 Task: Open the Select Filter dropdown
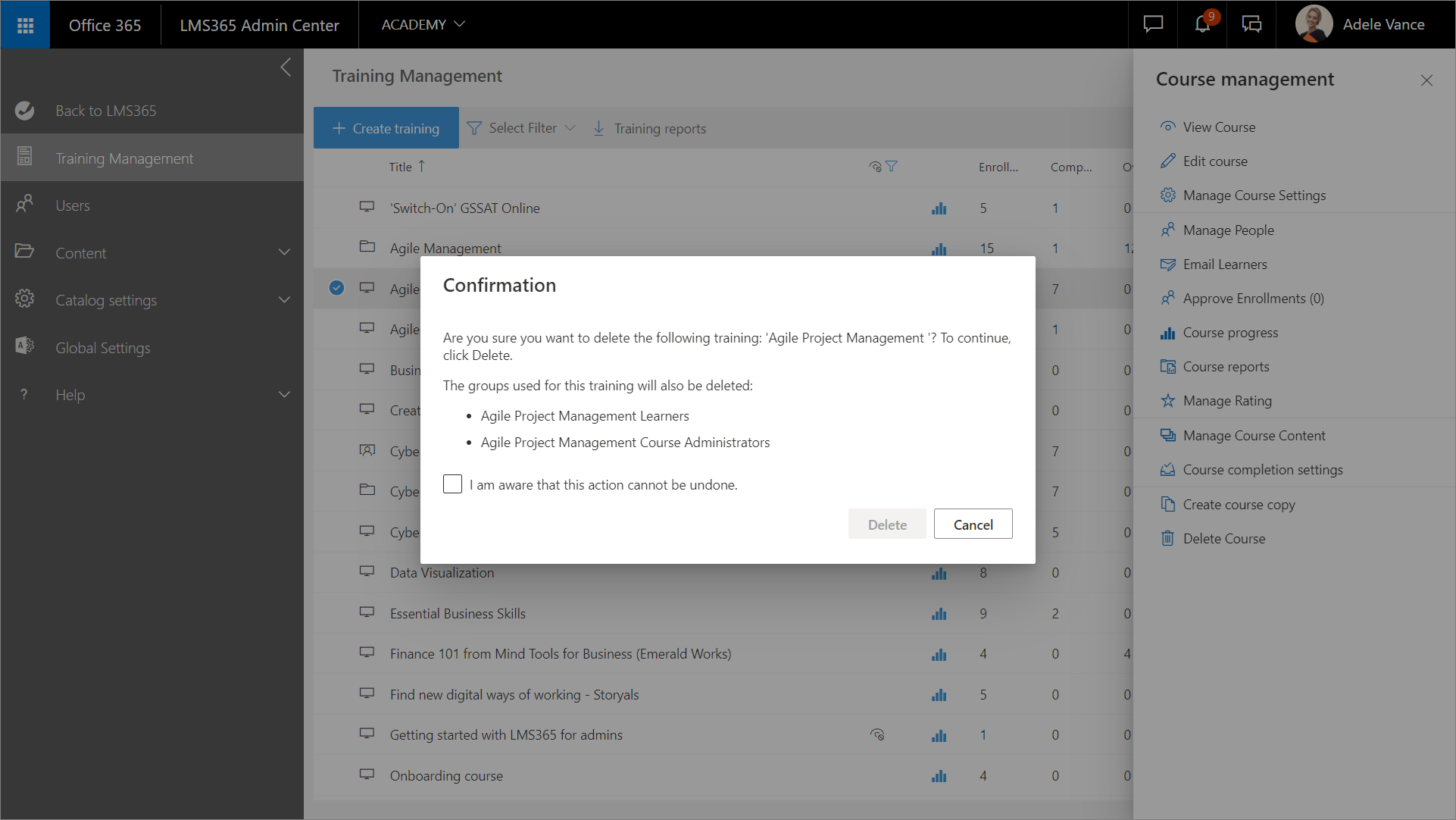click(522, 128)
